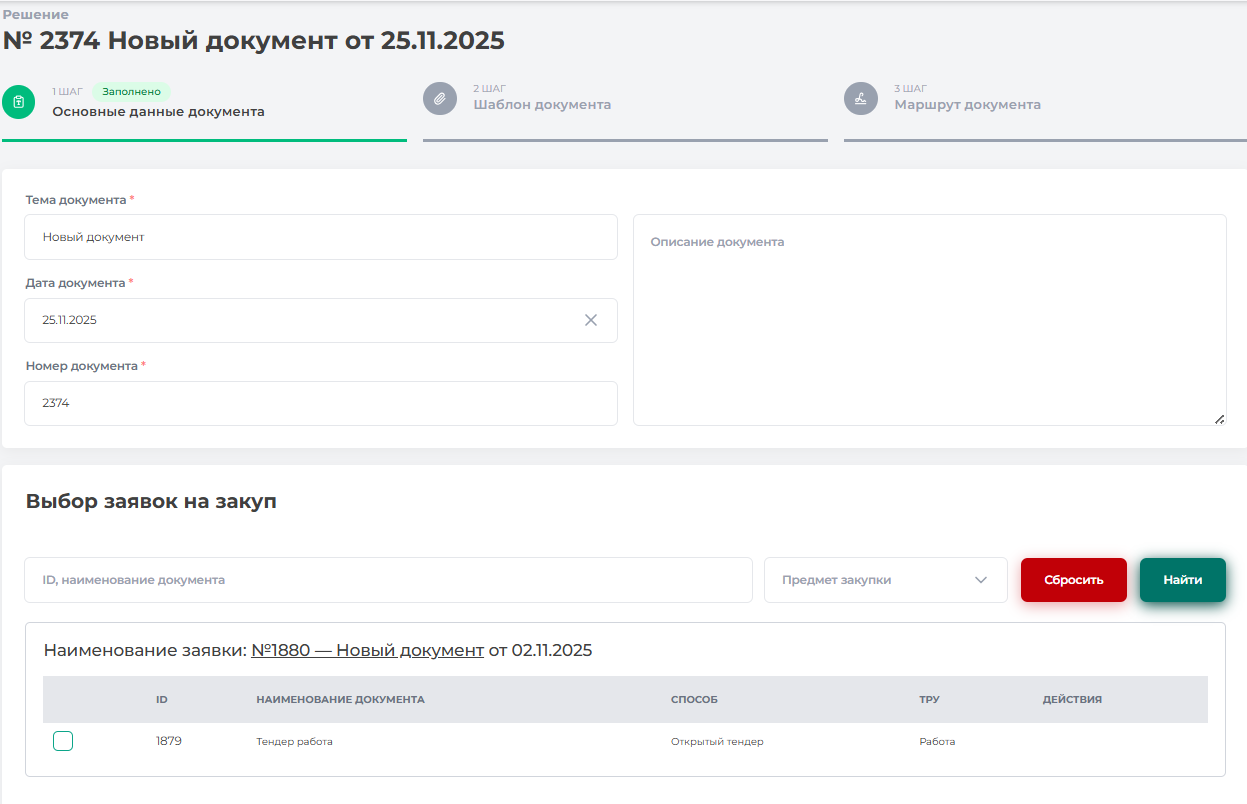
Task: Click the signature icon for step 3
Action: [x=861, y=99]
